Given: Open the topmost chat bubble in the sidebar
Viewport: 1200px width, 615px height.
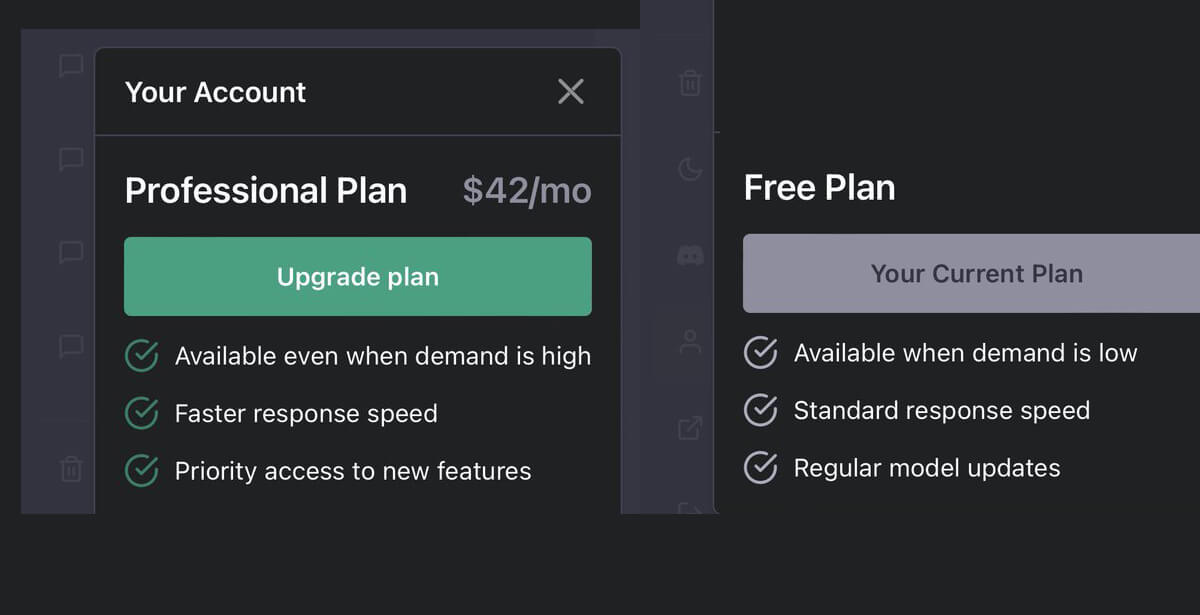Looking at the screenshot, I should (x=71, y=66).
